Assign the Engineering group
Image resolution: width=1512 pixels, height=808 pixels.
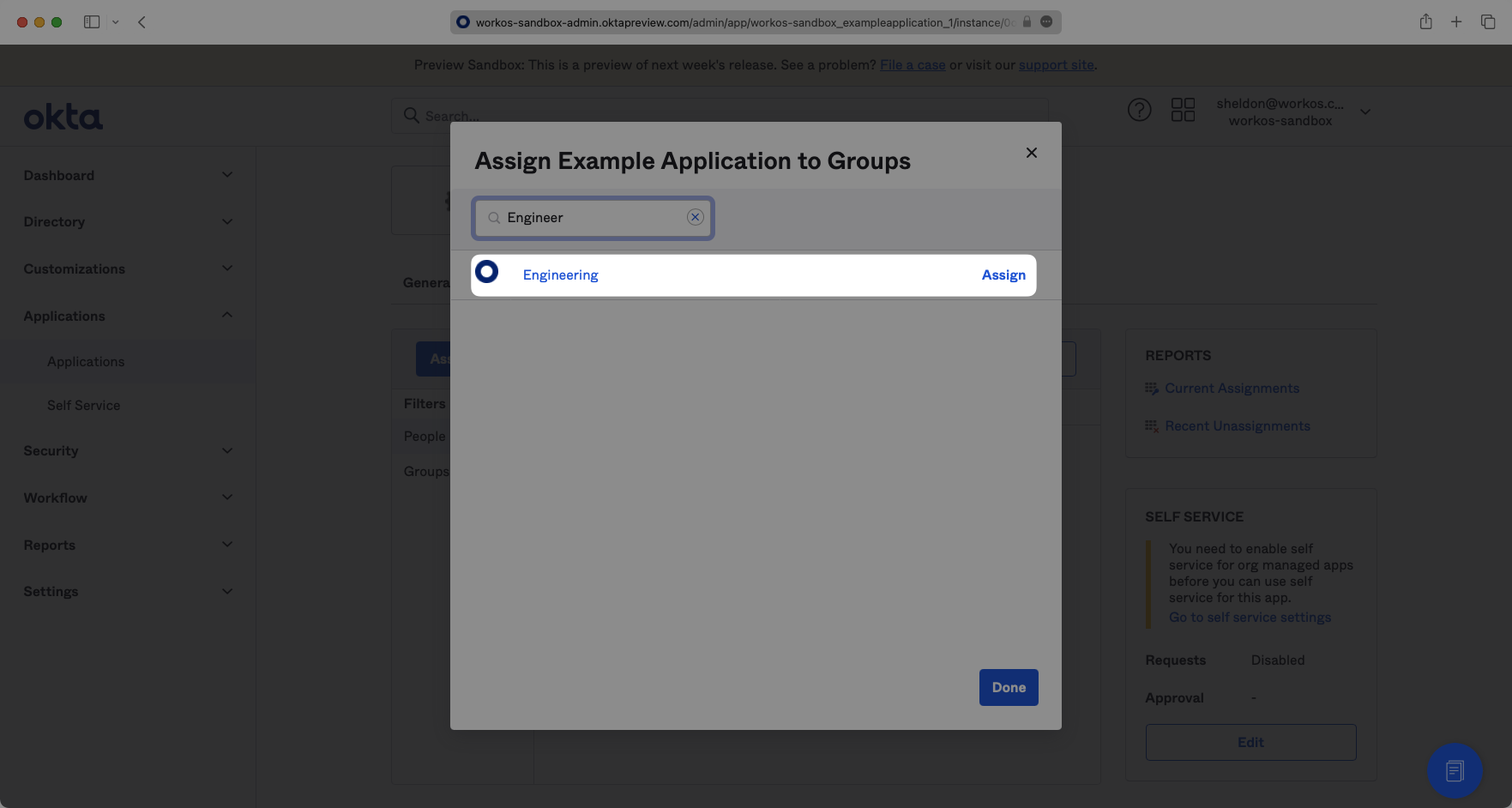(1003, 275)
